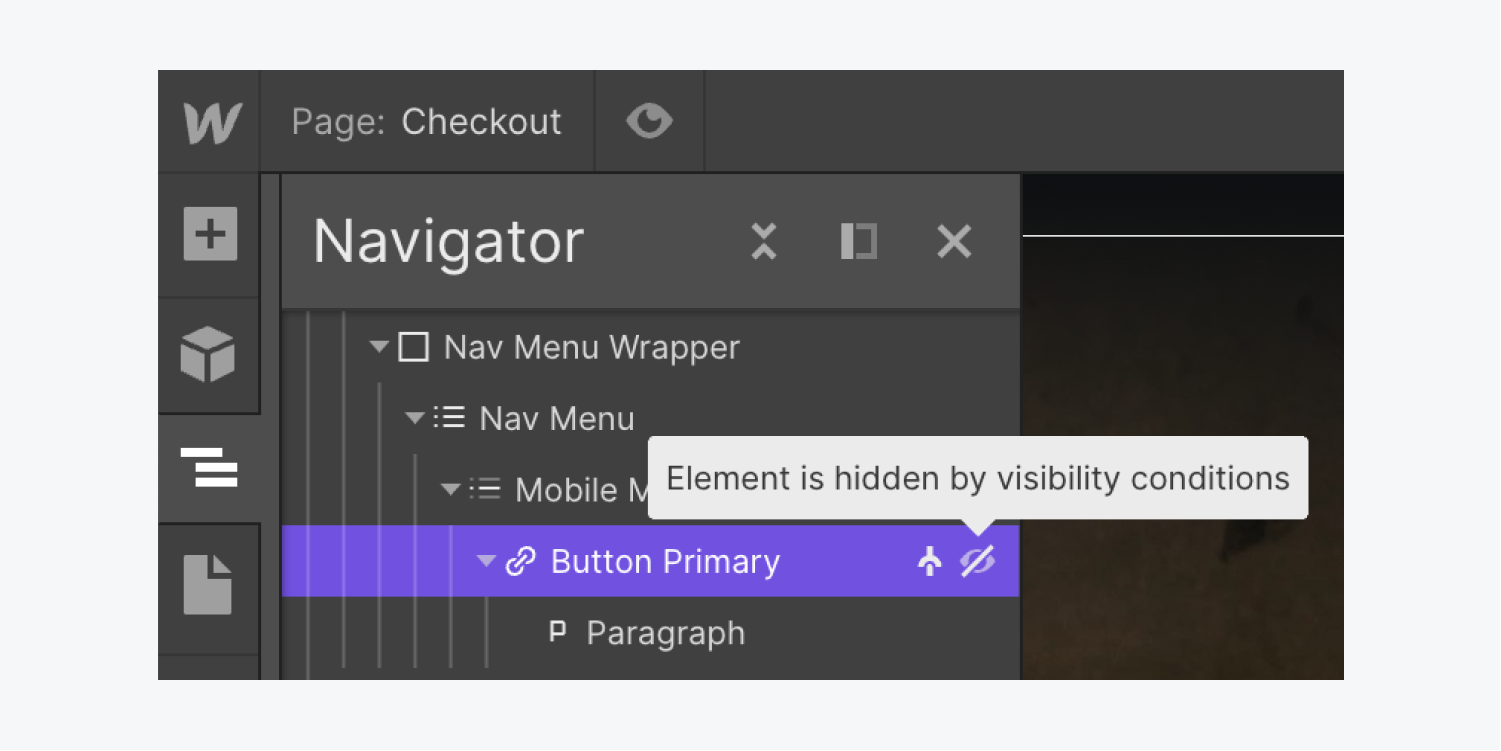Collapse the Nav Menu Wrapper tree item
This screenshot has height=751, width=1501.
(379, 347)
